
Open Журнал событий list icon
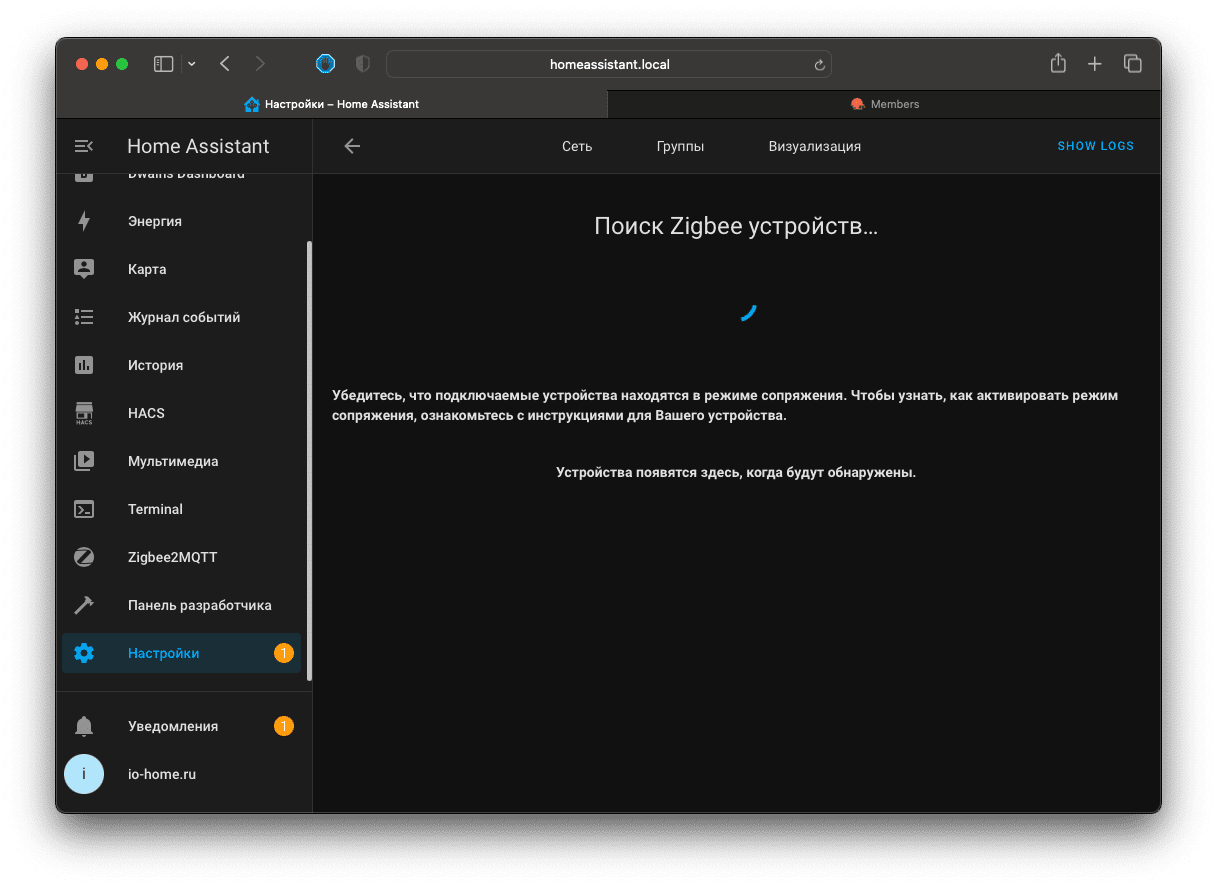(84, 317)
